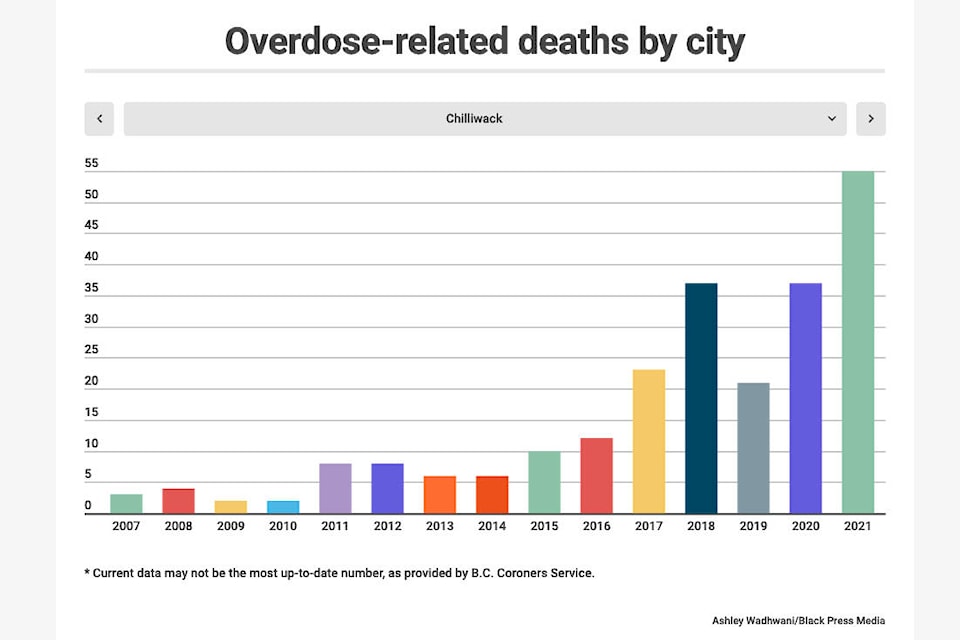Image resolution: width=960 pixels, height=640 pixels.
Task: Click the 2015 x-axis label
Action: pos(544,526)
